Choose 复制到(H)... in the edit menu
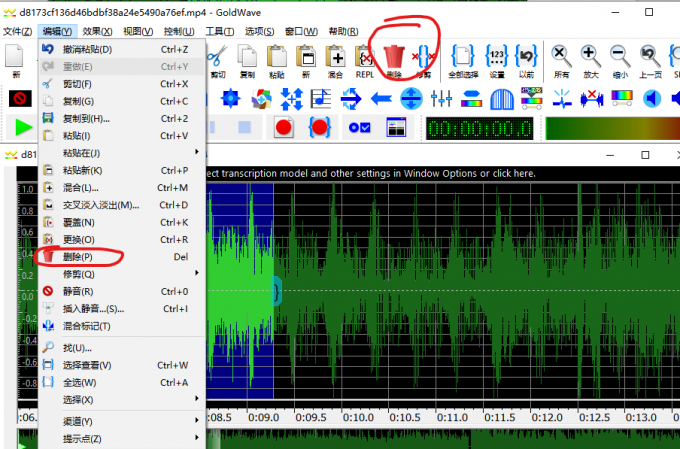 [x=121, y=118]
